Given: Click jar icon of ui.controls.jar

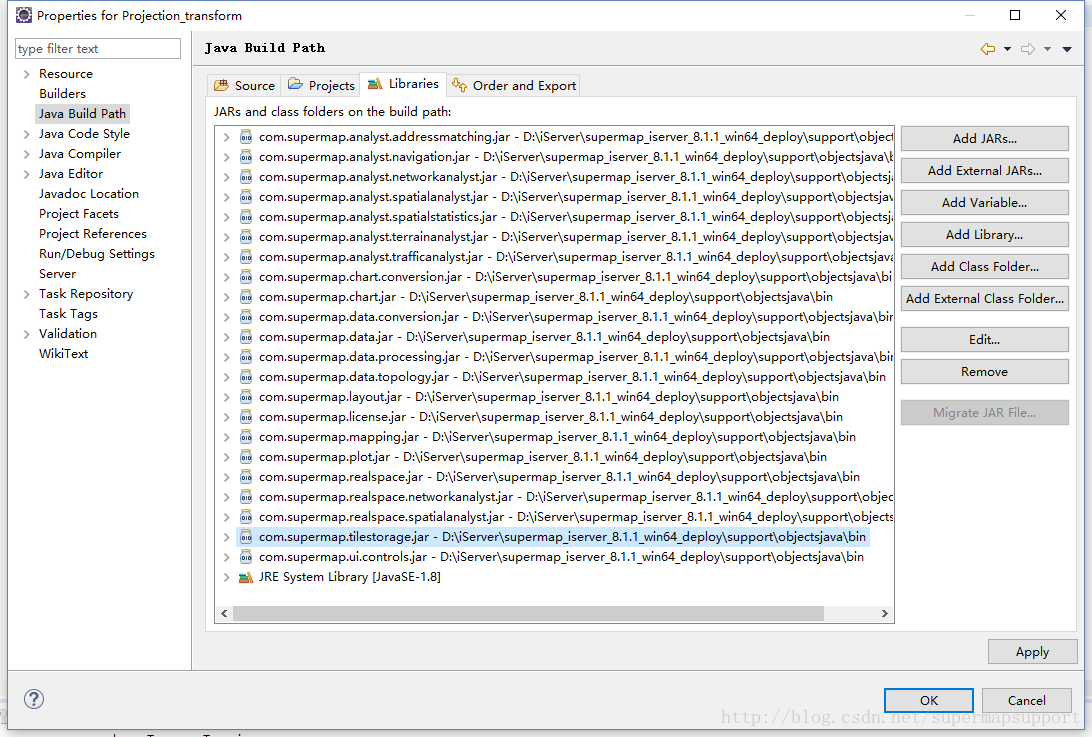Looking at the screenshot, I should [x=246, y=557].
